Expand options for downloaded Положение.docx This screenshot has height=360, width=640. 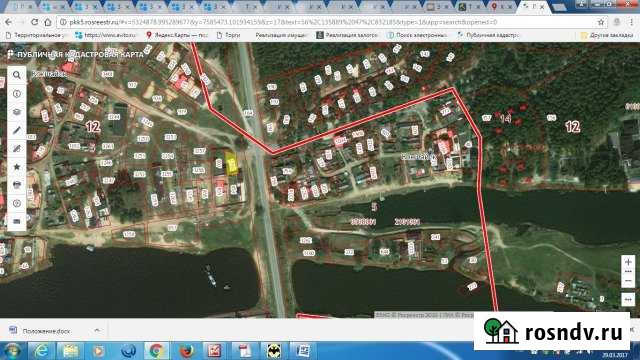click(97, 330)
